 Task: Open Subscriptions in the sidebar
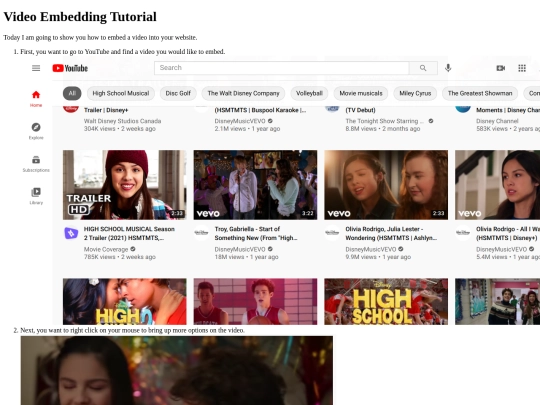[x=36, y=163]
